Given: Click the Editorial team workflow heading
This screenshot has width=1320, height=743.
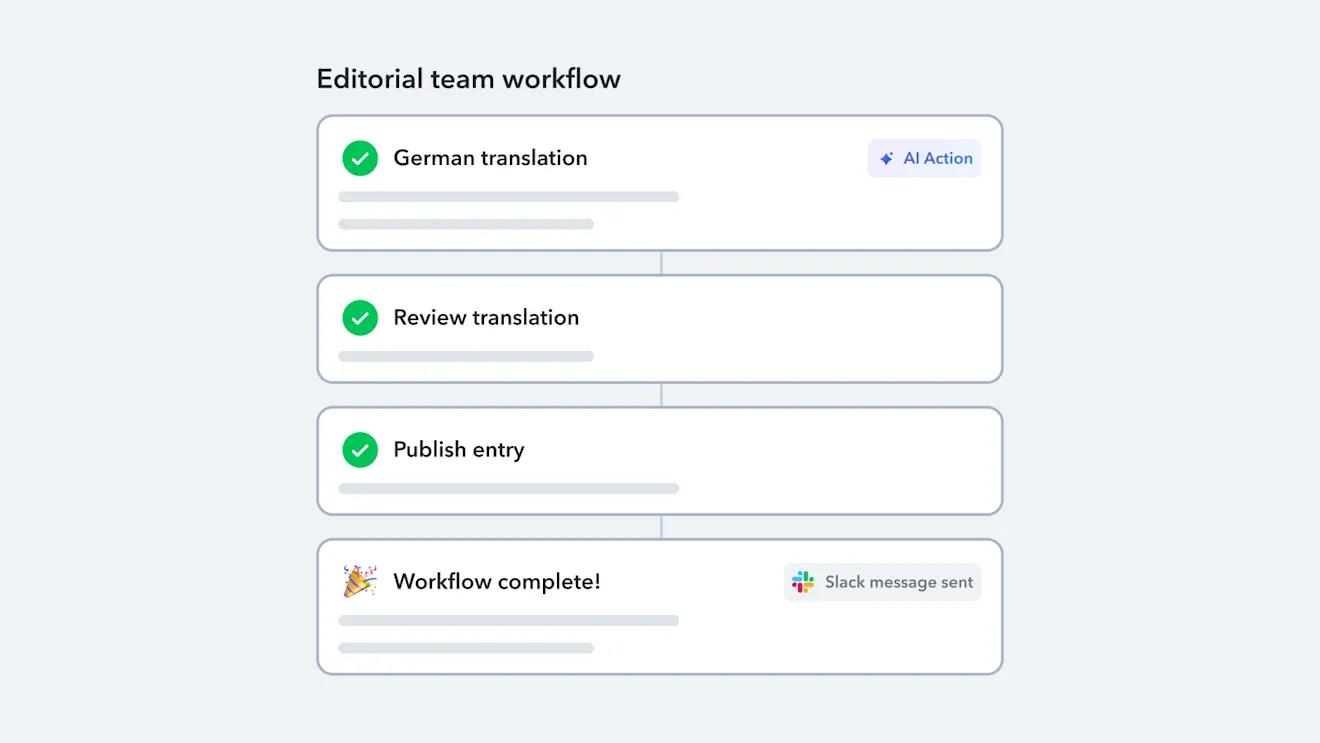Looking at the screenshot, I should coord(468,79).
